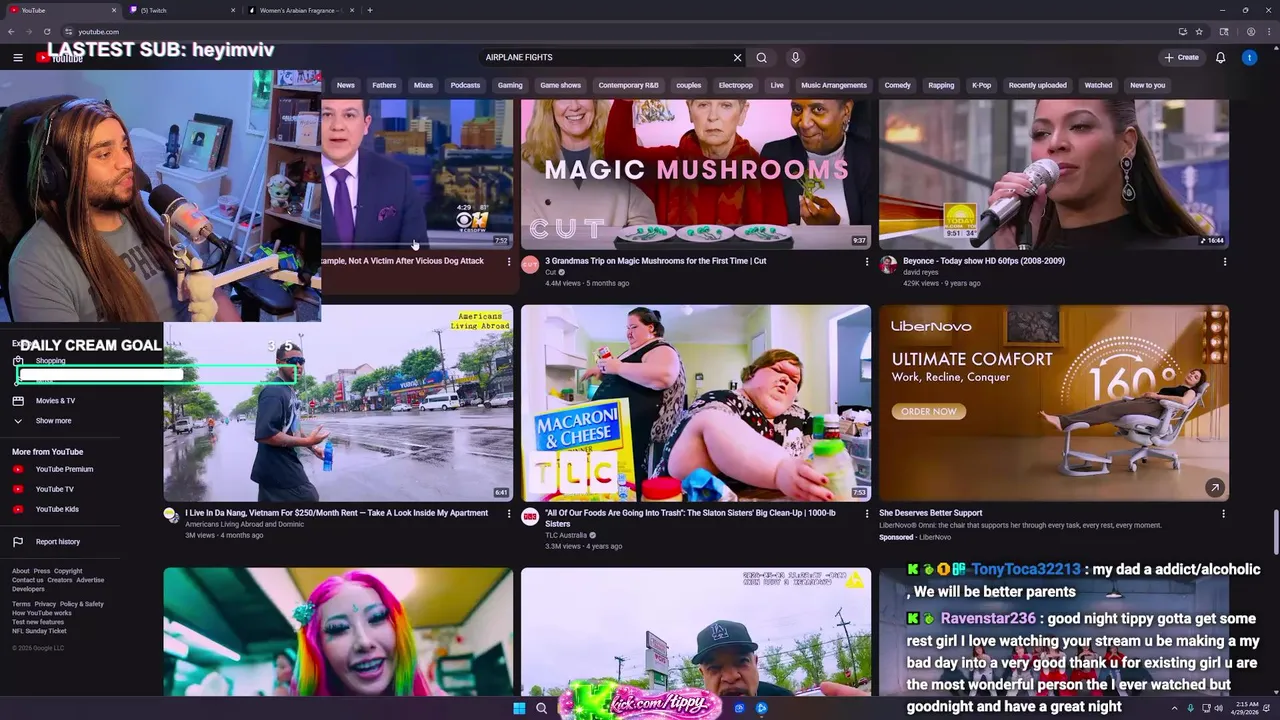Select the Electropop filter chip
1280x720 pixels.
click(x=735, y=85)
